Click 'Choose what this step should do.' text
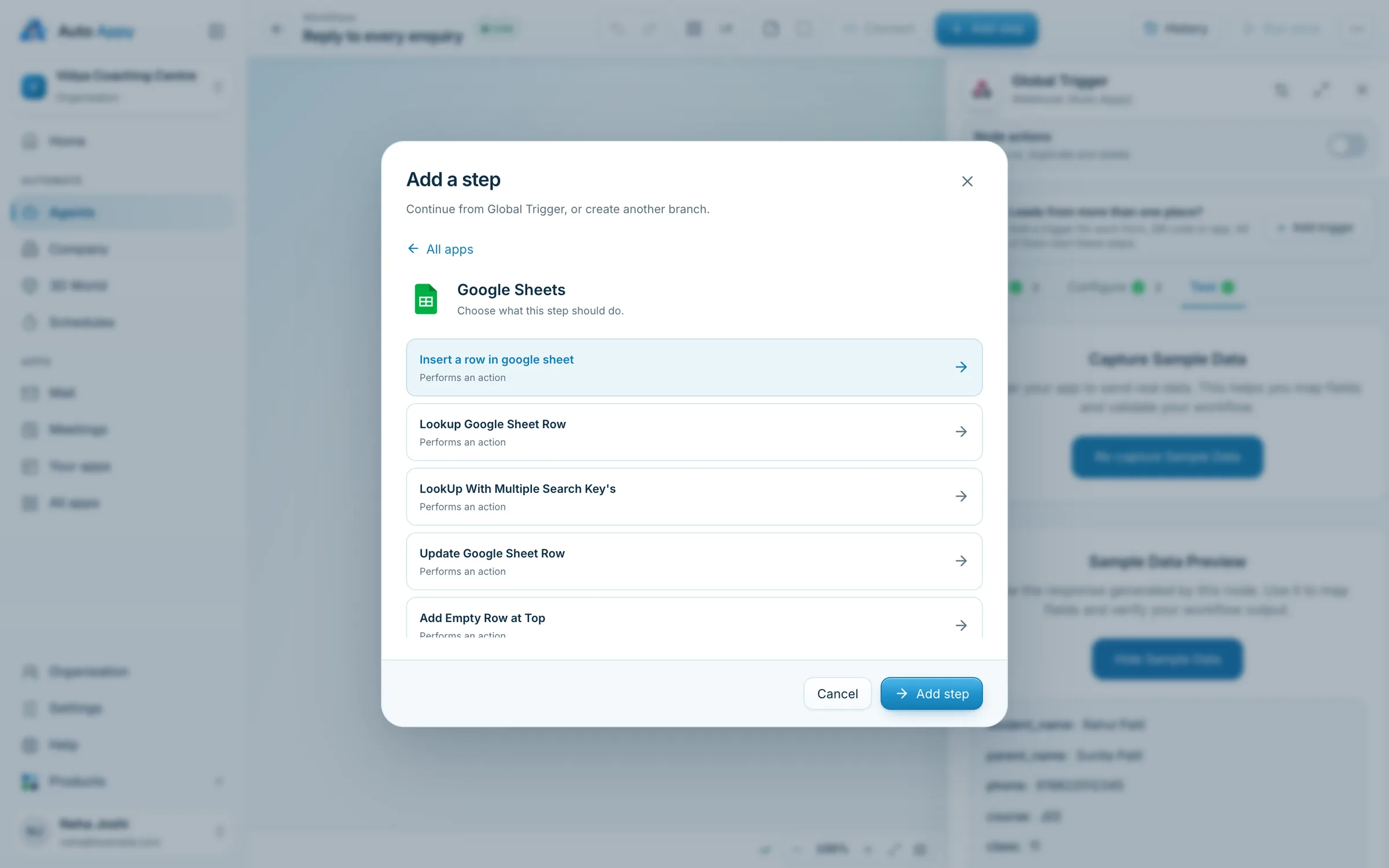 (540, 311)
